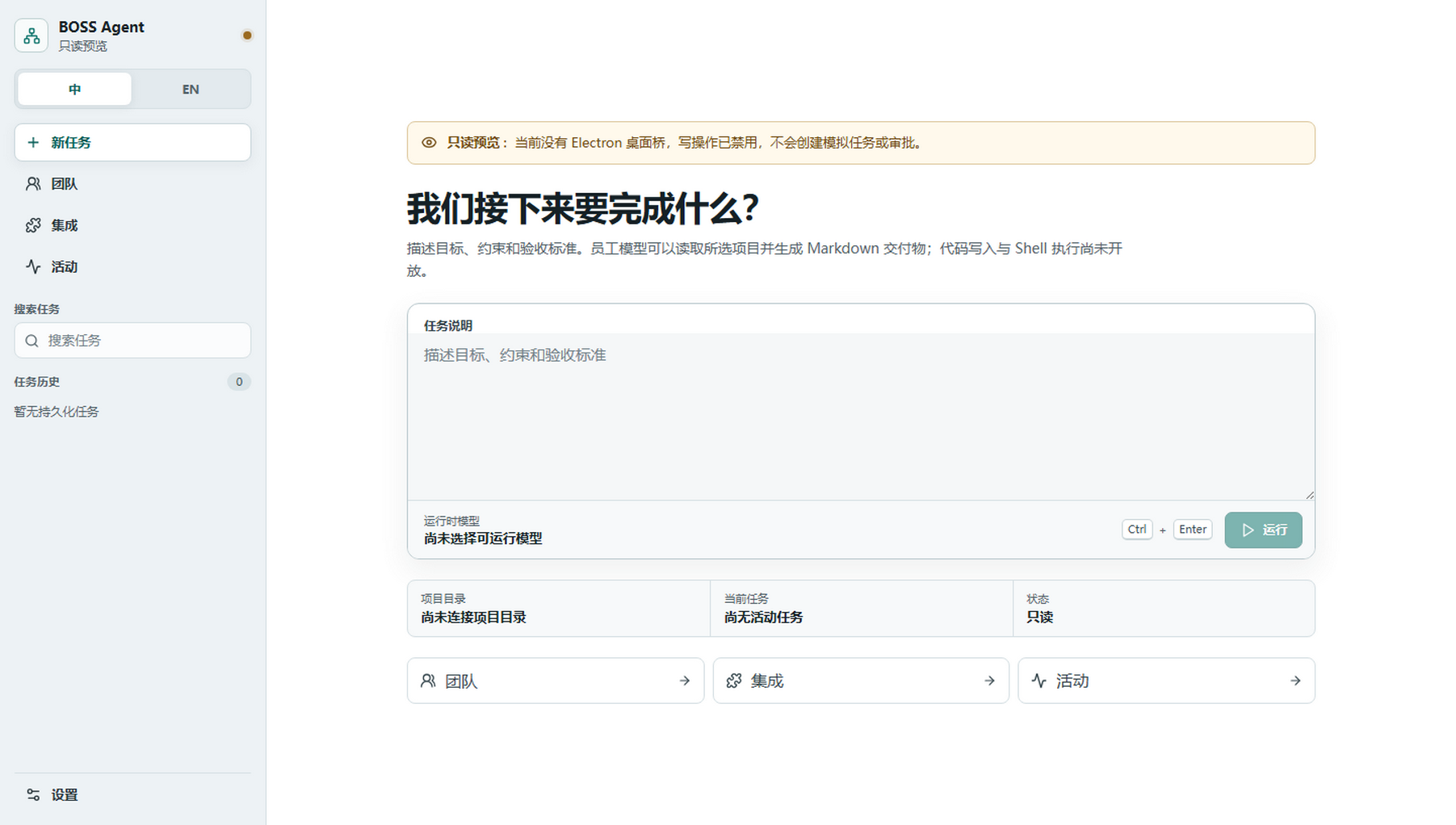
Task: Click the plus icon on 新任务
Action: pos(33,142)
